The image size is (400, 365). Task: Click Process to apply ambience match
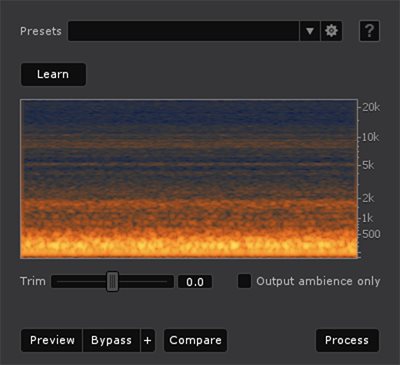click(347, 340)
